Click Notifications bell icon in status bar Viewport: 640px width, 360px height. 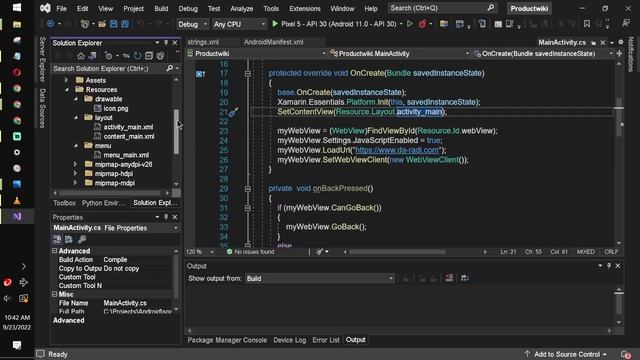[625, 354]
